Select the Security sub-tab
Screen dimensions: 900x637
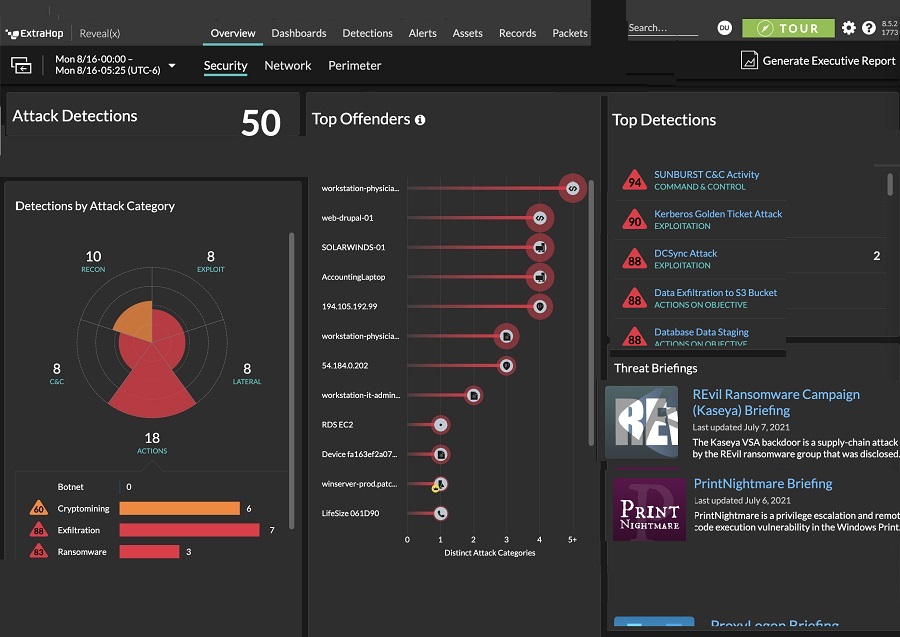click(225, 66)
